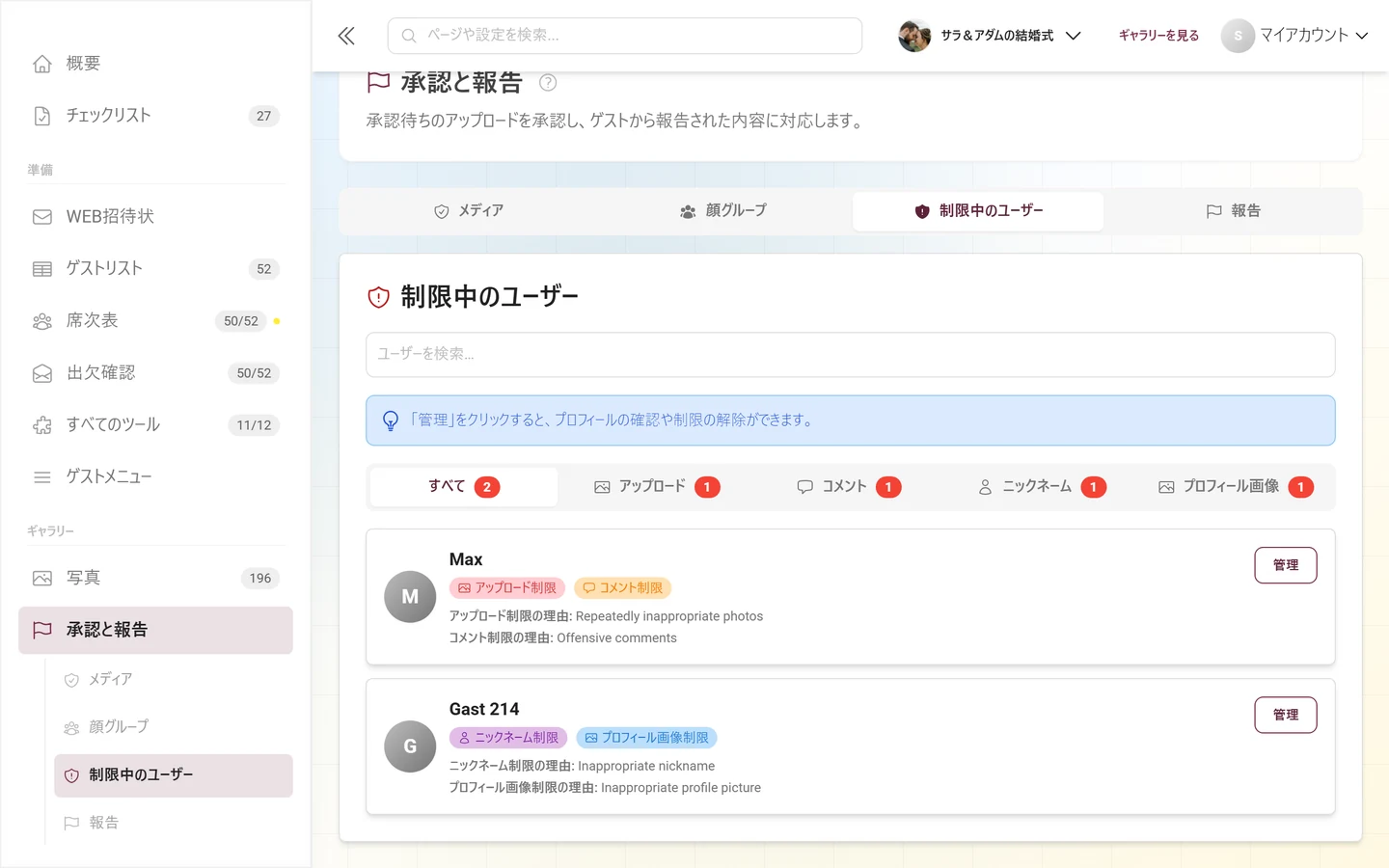This screenshot has height=868, width=1389.
Task: Collapse the sidebar with the double-chevron icon
Action: pyautogui.click(x=346, y=36)
